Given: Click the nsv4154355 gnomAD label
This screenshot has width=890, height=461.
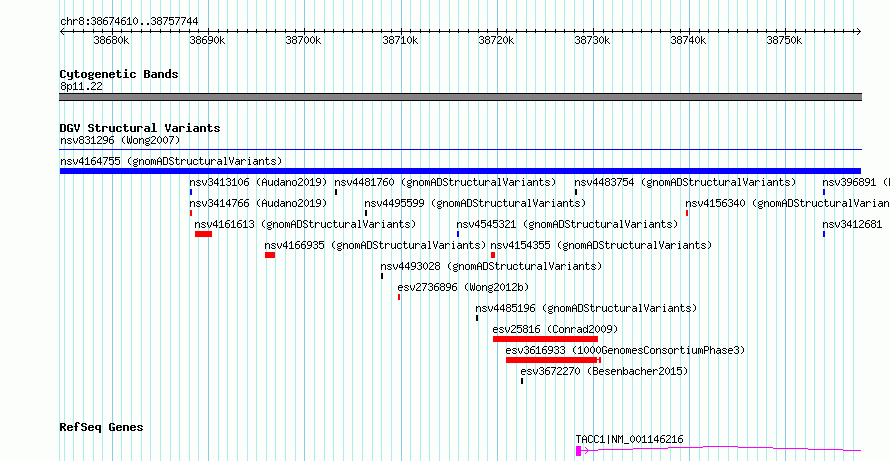Looking at the screenshot, I should tap(601, 245).
